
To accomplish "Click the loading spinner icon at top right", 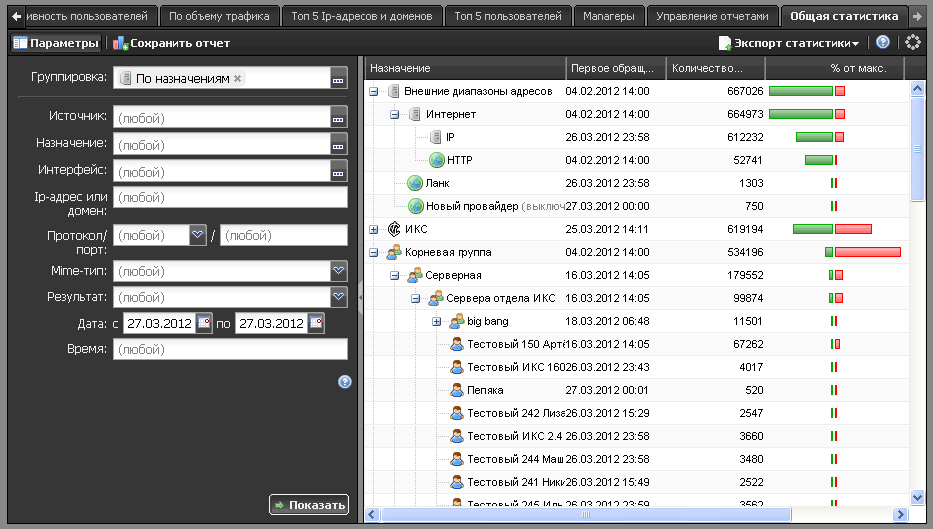I will pyautogui.click(x=912, y=43).
